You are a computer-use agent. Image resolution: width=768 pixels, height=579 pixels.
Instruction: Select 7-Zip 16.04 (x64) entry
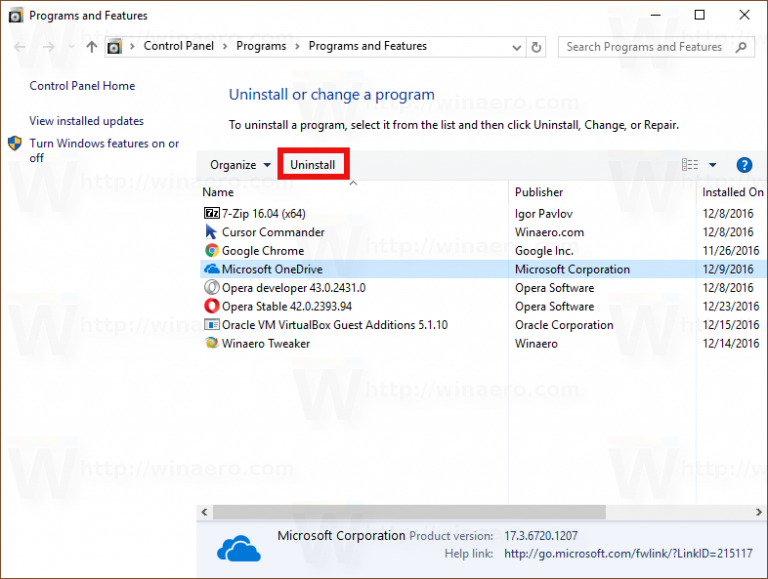coord(264,214)
